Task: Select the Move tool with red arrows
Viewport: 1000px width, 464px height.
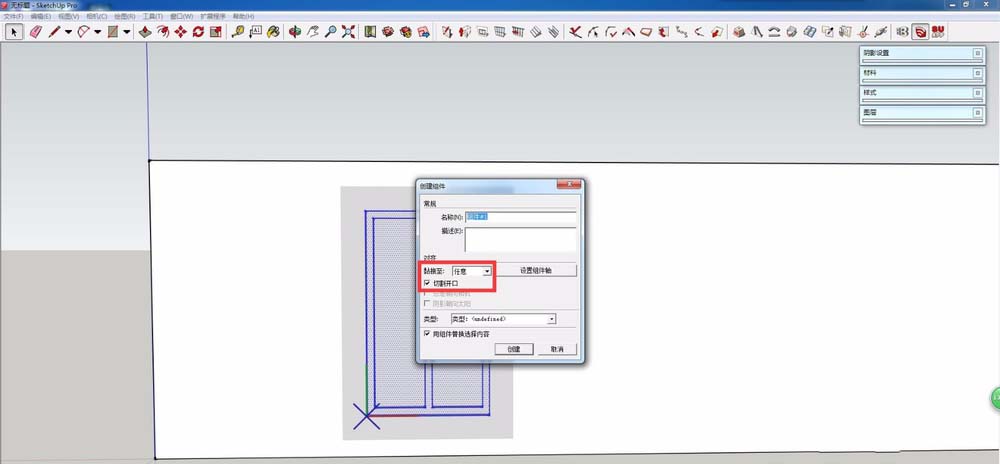Action: [180, 32]
